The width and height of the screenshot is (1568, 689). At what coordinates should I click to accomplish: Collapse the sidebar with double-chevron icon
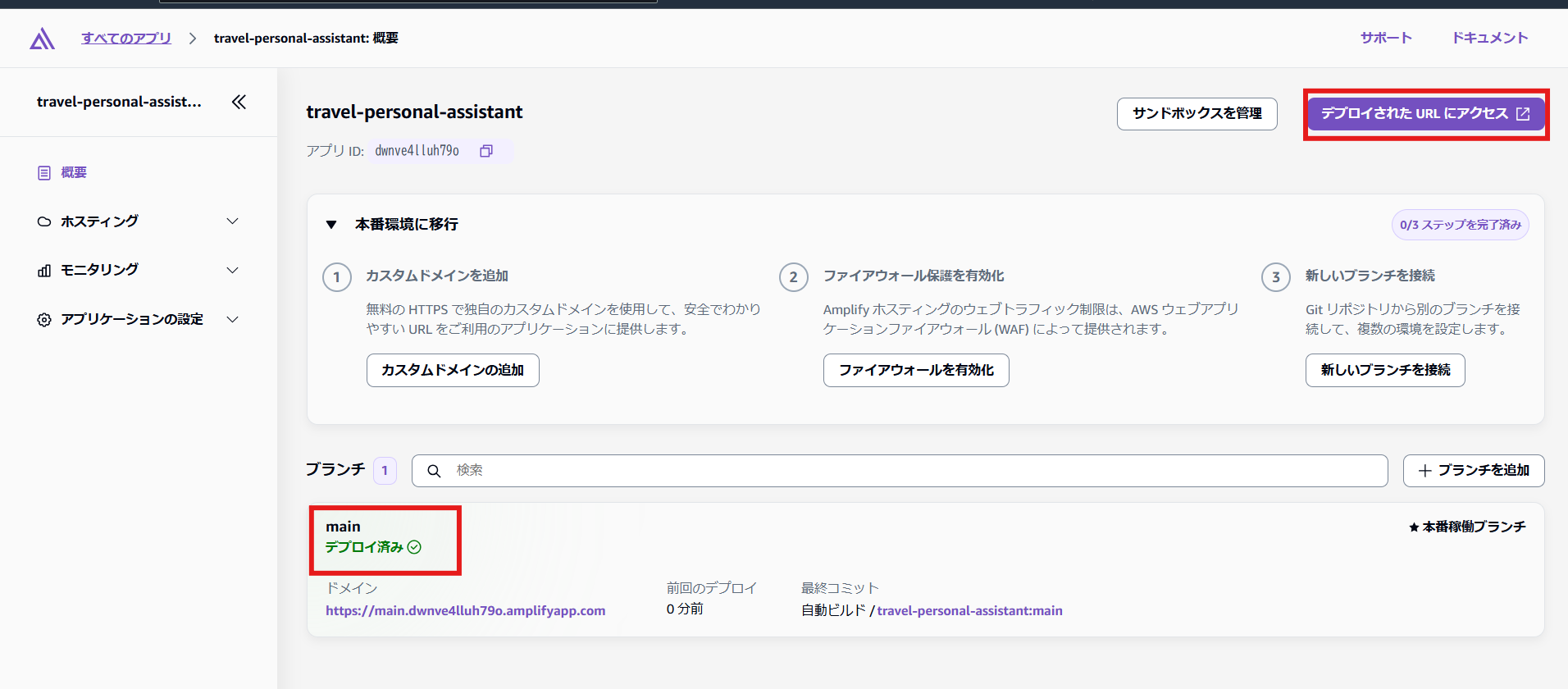pyautogui.click(x=239, y=102)
